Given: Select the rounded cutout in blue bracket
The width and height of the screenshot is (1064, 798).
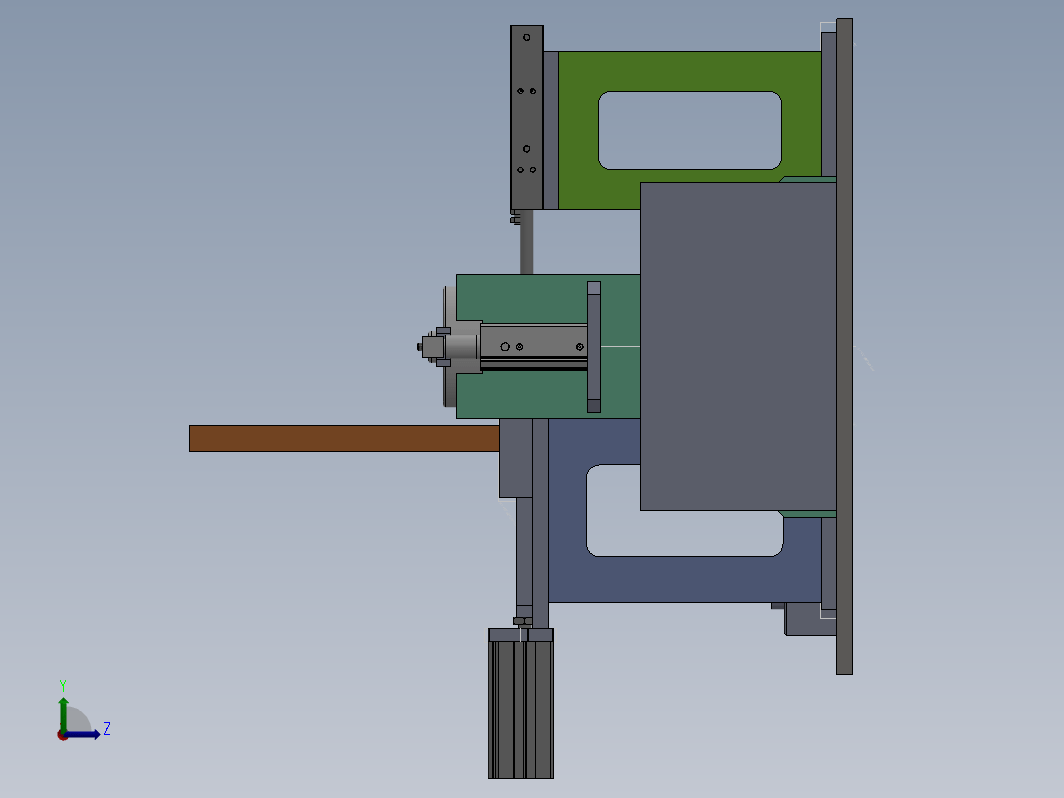Looking at the screenshot, I should pos(685,533).
